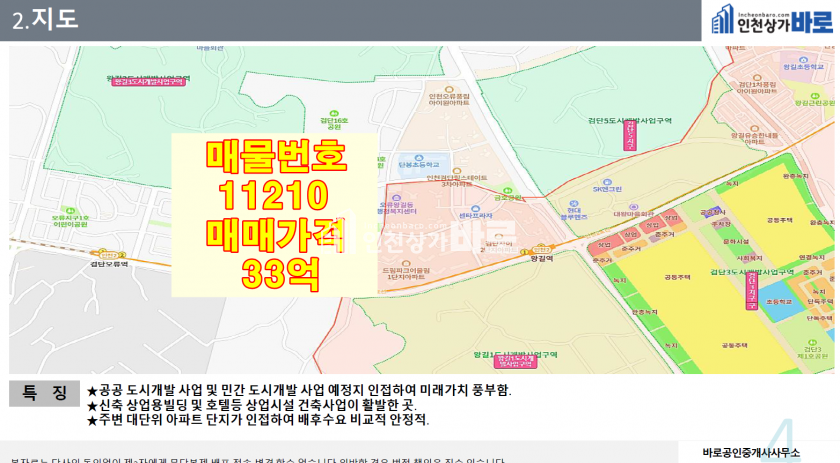
Task: Click the 특징 heading label
Action: (46, 392)
